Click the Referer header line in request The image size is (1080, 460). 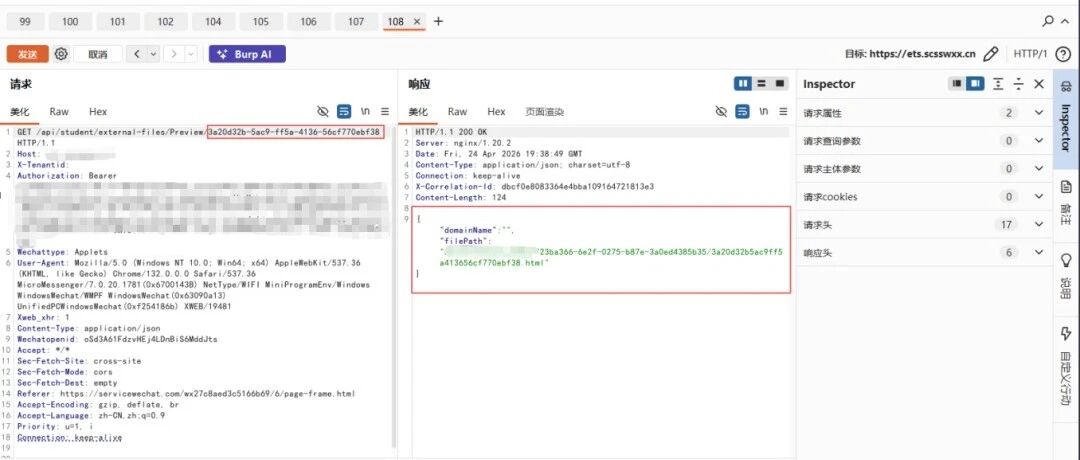click(186, 394)
